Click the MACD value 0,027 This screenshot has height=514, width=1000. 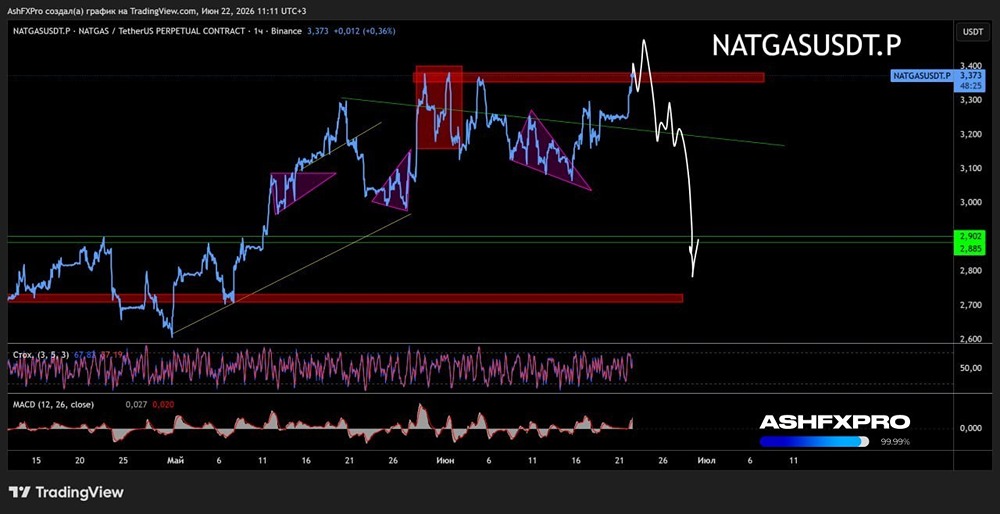click(135, 404)
